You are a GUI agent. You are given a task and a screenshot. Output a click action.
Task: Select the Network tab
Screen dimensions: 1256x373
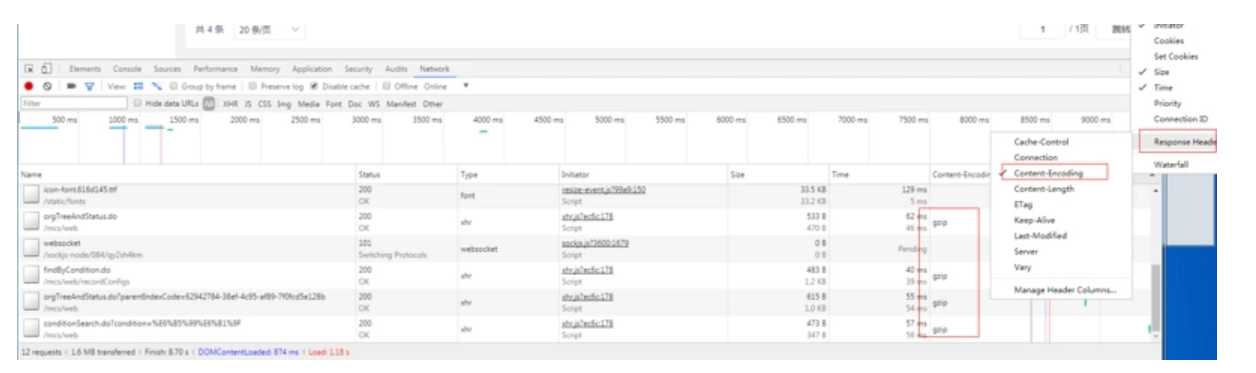[x=434, y=69]
